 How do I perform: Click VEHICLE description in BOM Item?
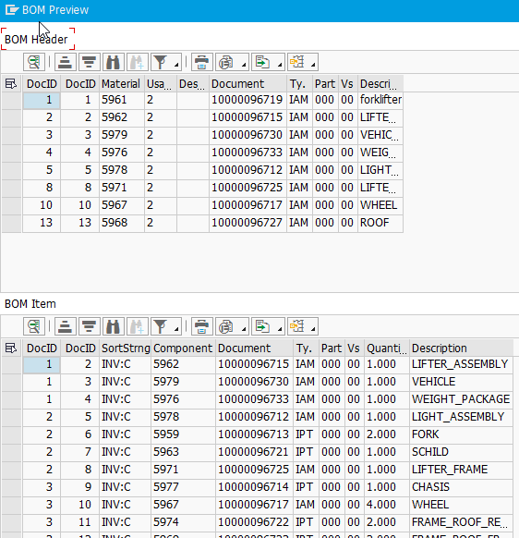pyautogui.click(x=461, y=382)
